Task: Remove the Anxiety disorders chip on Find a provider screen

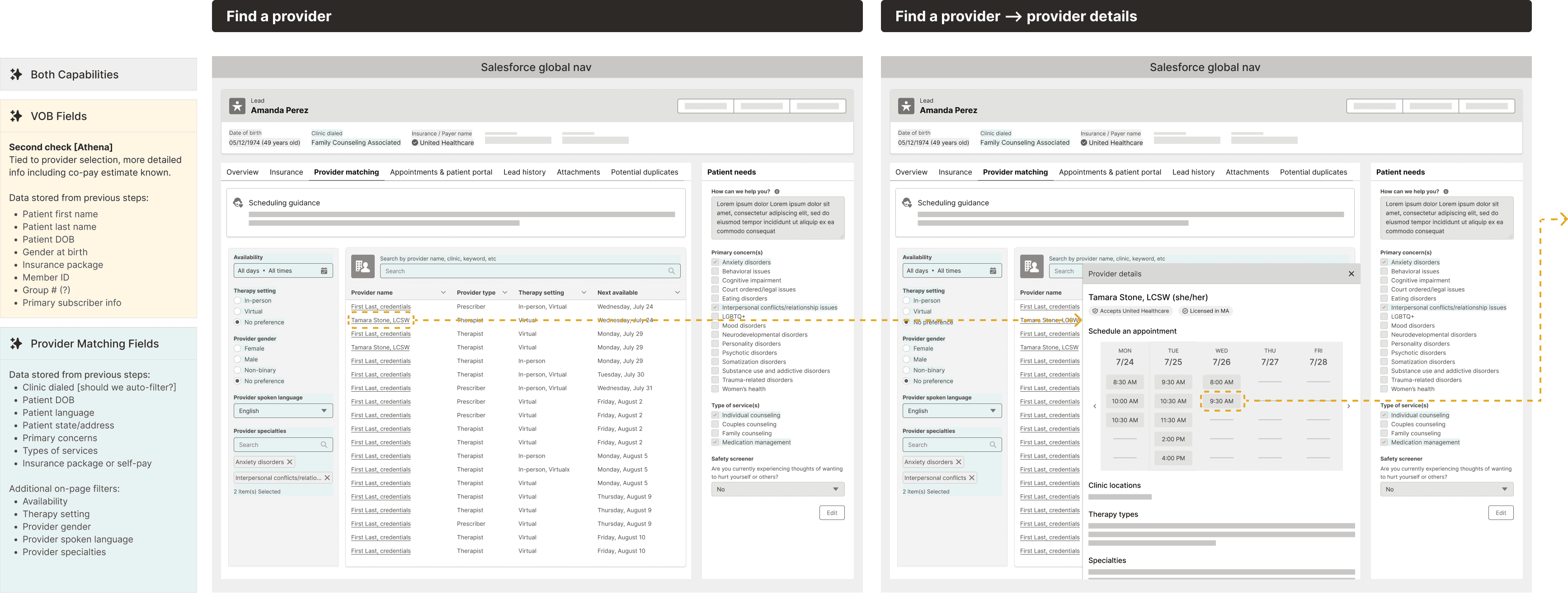Action: pos(290,462)
